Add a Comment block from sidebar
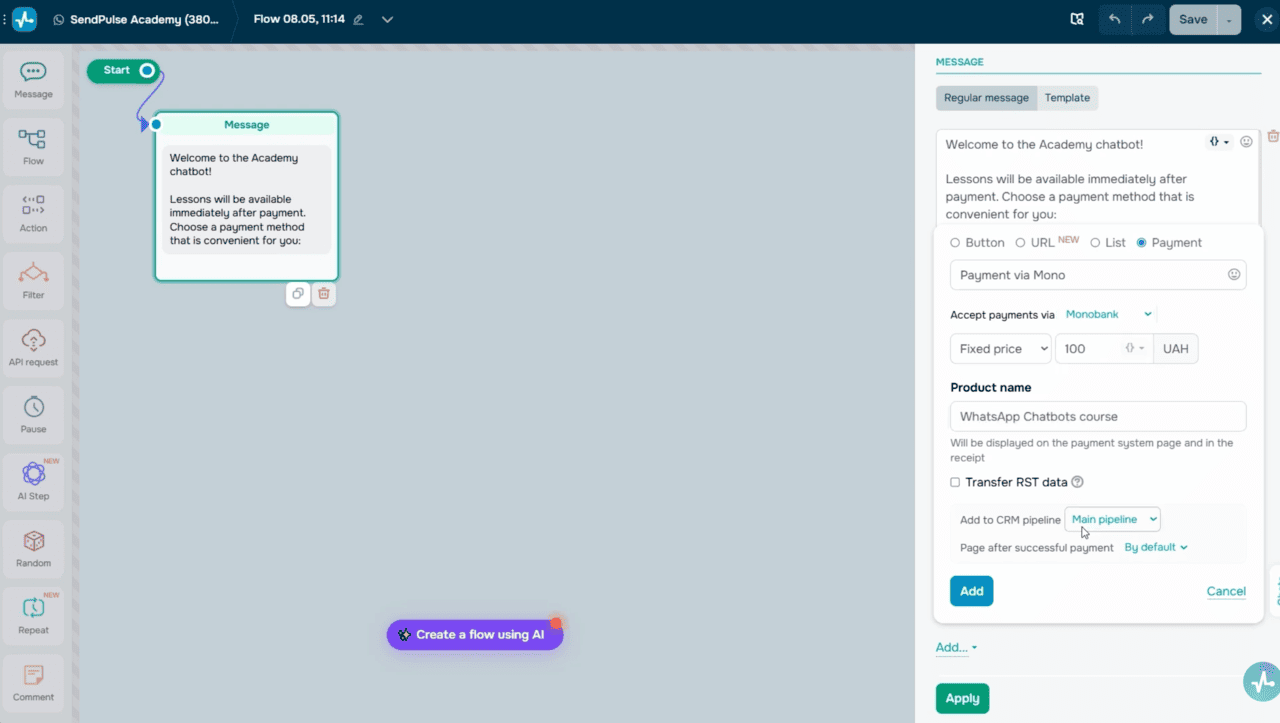1280x723 pixels. (33, 684)
